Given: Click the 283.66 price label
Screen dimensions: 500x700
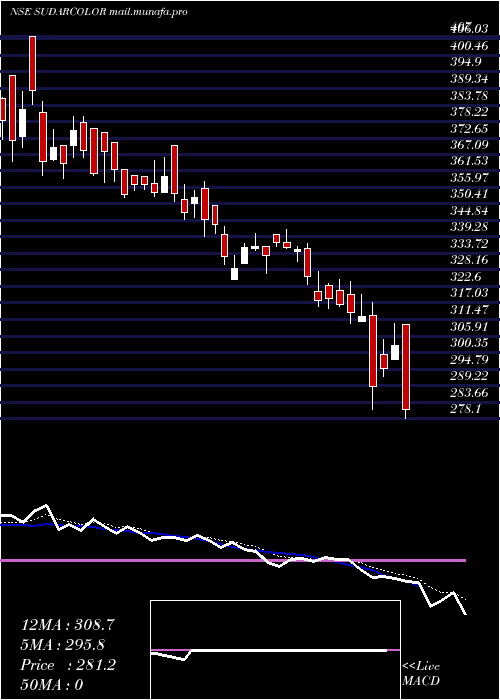Looking at the screenshot, I should point(470,392).
